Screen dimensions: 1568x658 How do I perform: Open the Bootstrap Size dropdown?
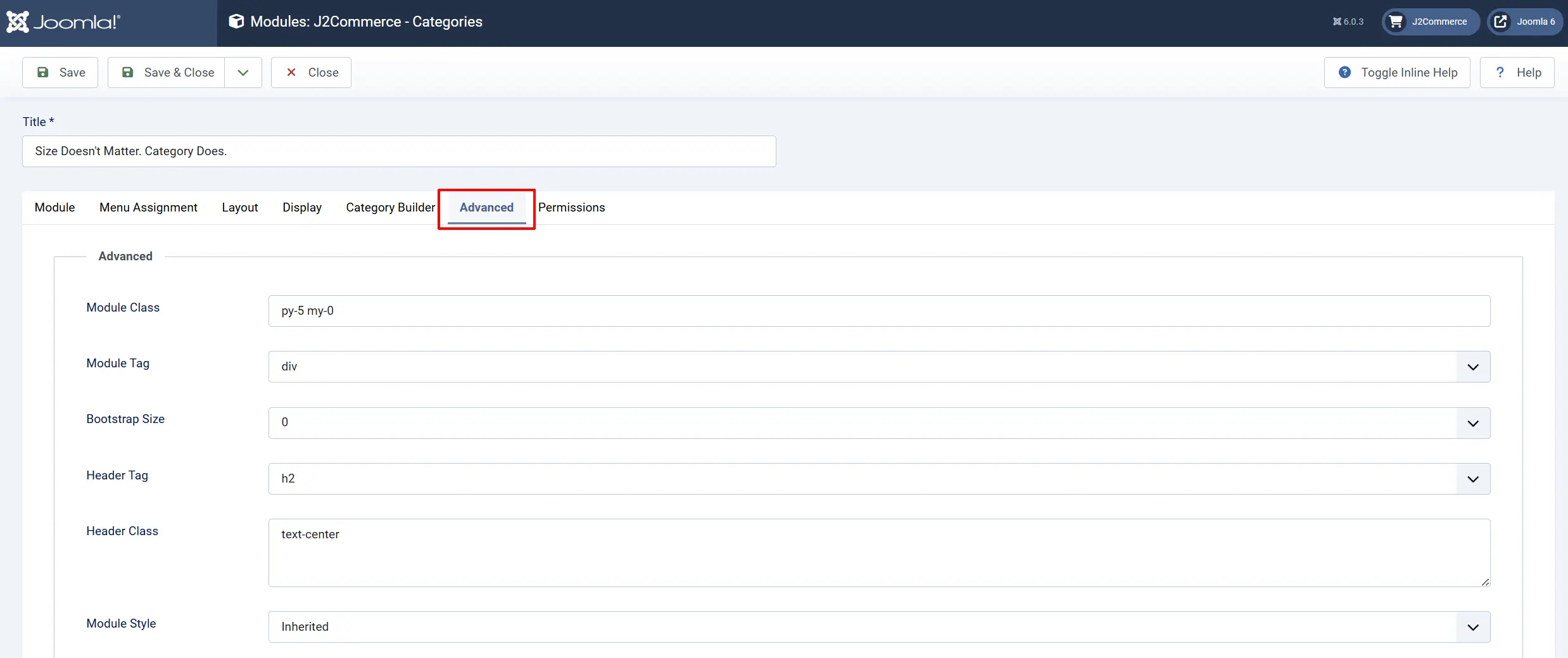tap(879, 422)
